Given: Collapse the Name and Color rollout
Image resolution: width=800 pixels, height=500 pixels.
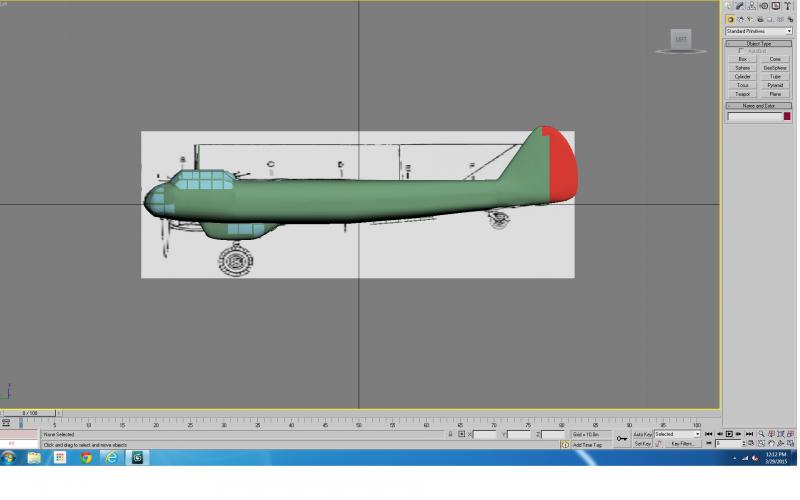Looking at the screenshot, I should (x=759, y=106).
